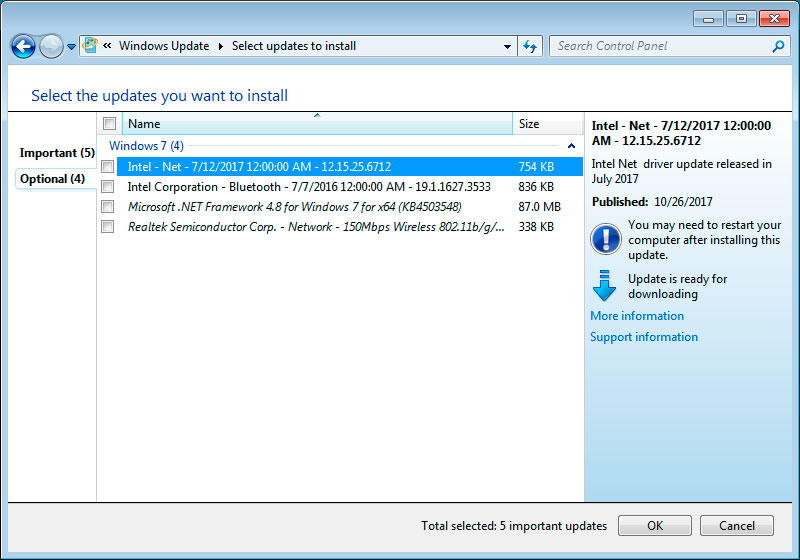The image size is (800, 560).
Task: Expand the address bar history dropdown
Action: (507, 46)
